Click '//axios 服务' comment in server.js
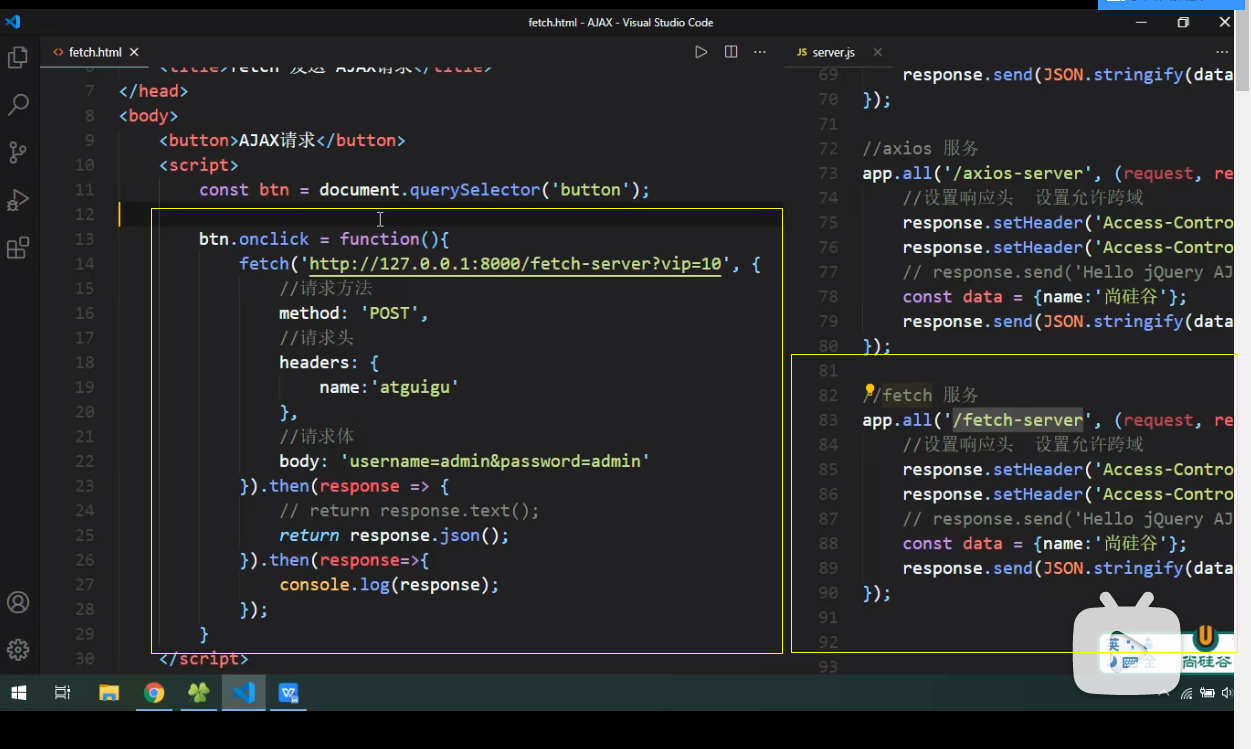 [x=920, y=148]
